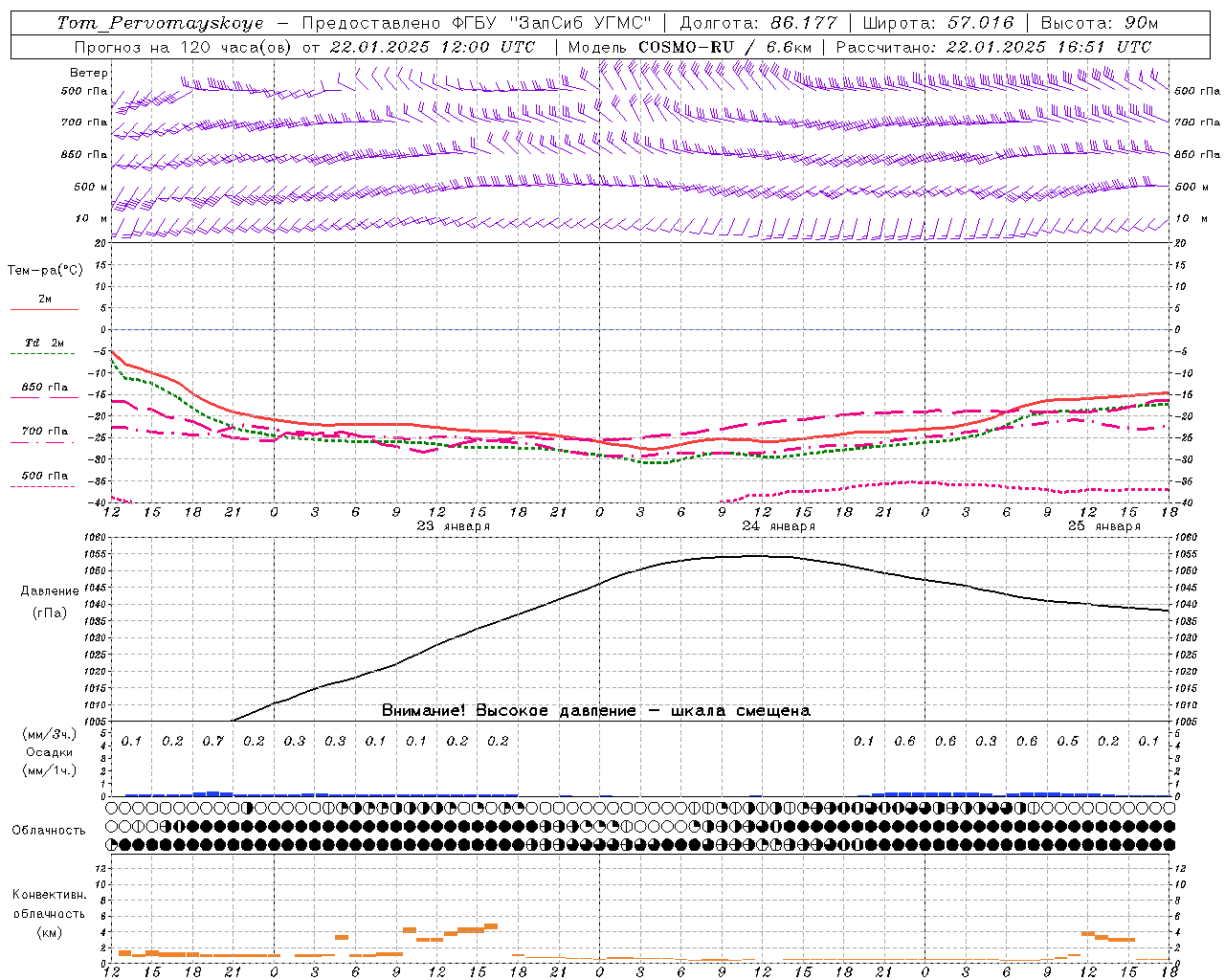Screen dimensions: 1225x980
Task: Click the Td 2м legend entry
Action: click(x=44, y=343)
